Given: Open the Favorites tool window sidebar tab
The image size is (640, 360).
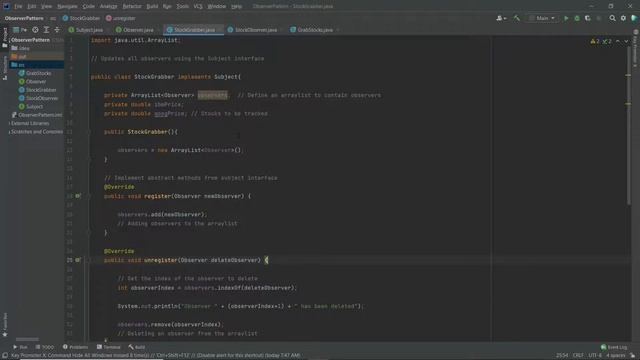Looking at the screenshot, I should (x=4, y=324).
